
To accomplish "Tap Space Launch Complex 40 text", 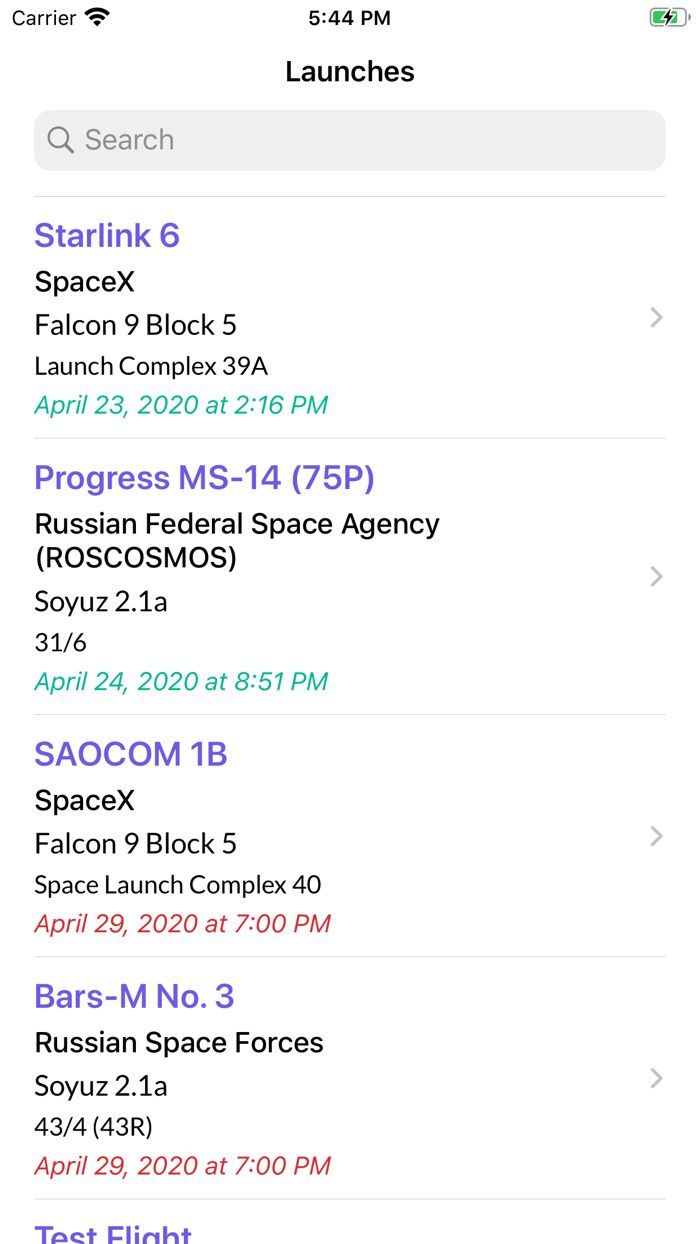I will [178, 884].
